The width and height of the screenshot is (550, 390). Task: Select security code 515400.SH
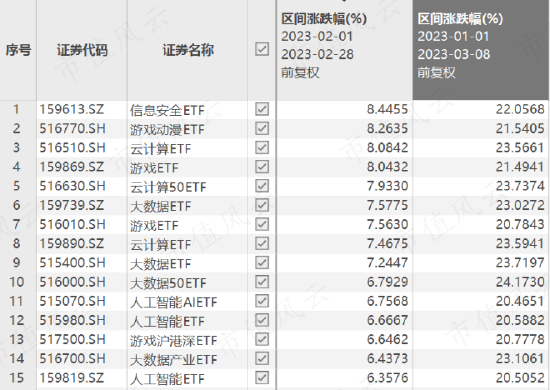[72, 262]
